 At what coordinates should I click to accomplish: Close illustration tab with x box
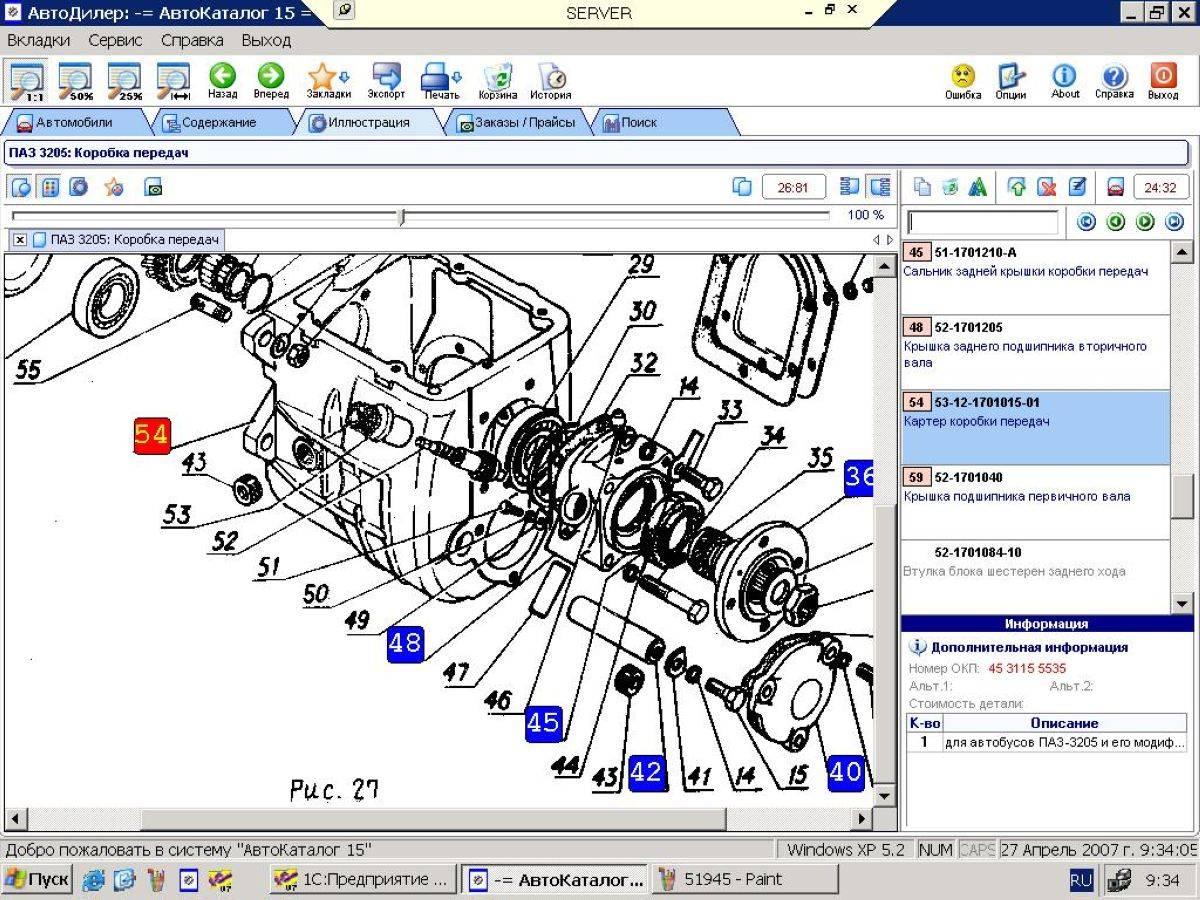pyautogui.click(x=20, y=240)
